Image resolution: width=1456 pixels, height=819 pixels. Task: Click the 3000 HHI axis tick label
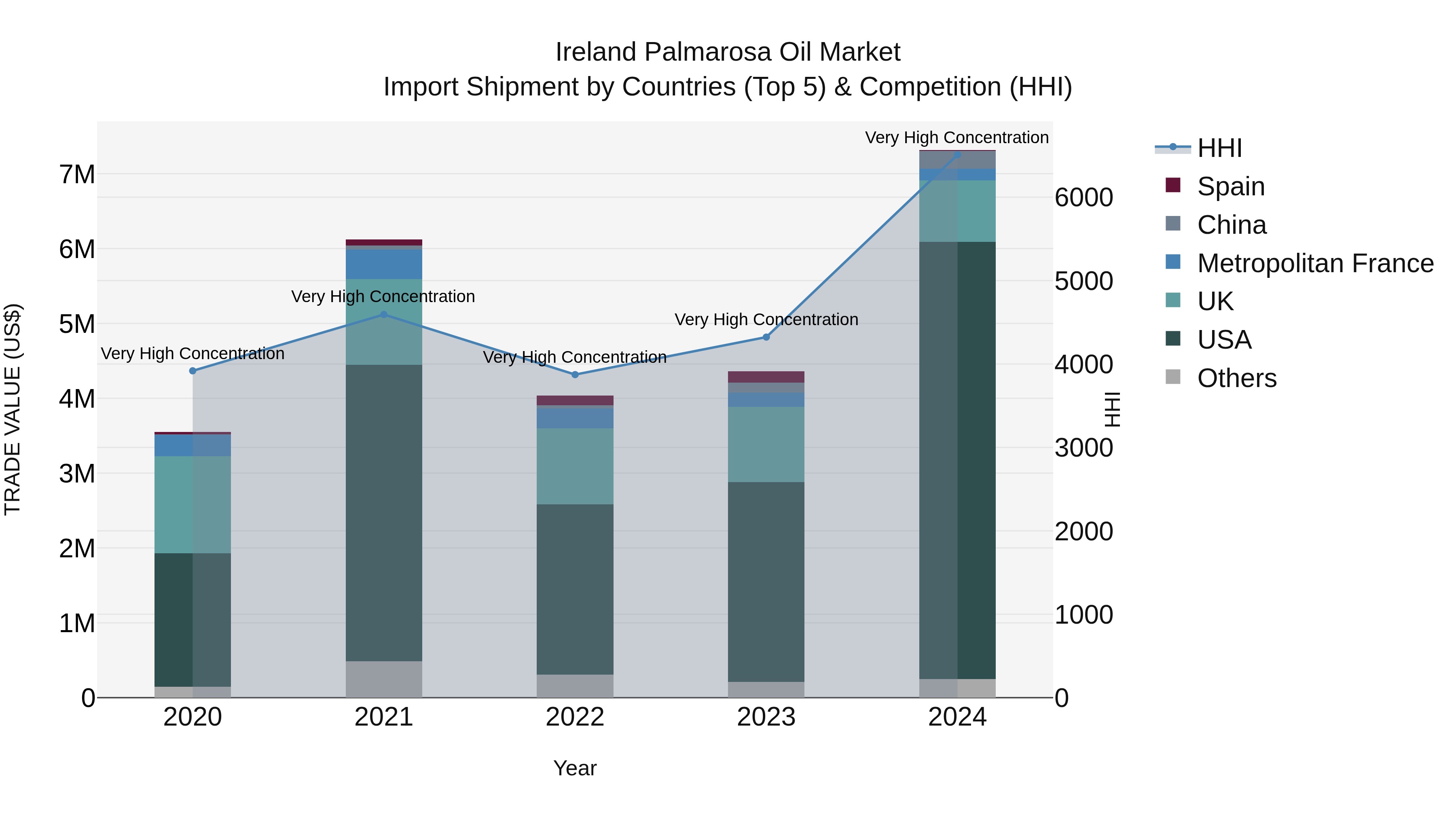click(x=1084, y=448)
